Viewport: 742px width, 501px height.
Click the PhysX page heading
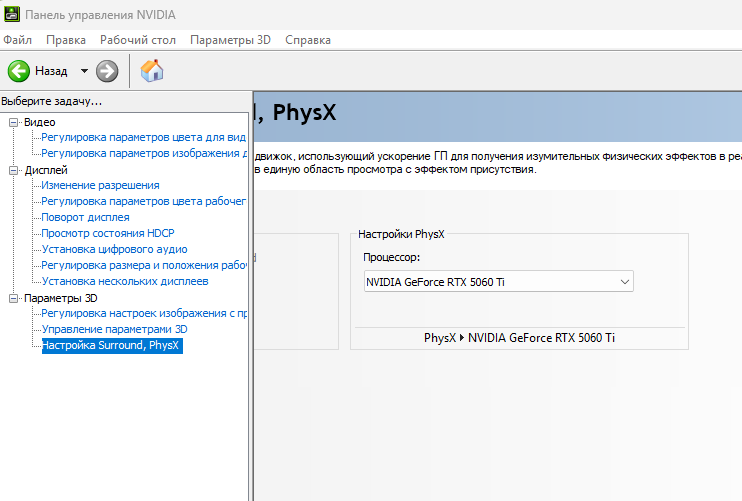click(295, 113)
